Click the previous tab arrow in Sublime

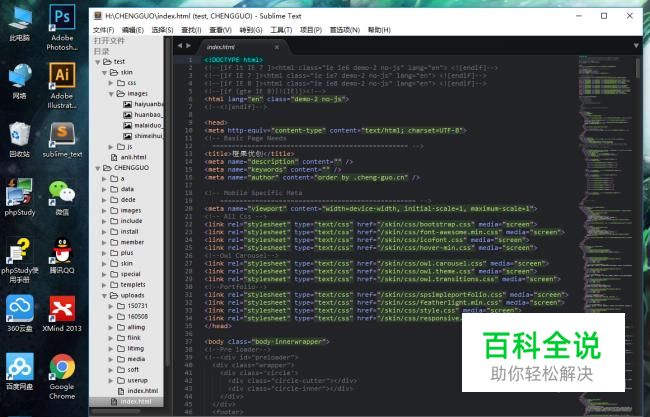(180, 46)
